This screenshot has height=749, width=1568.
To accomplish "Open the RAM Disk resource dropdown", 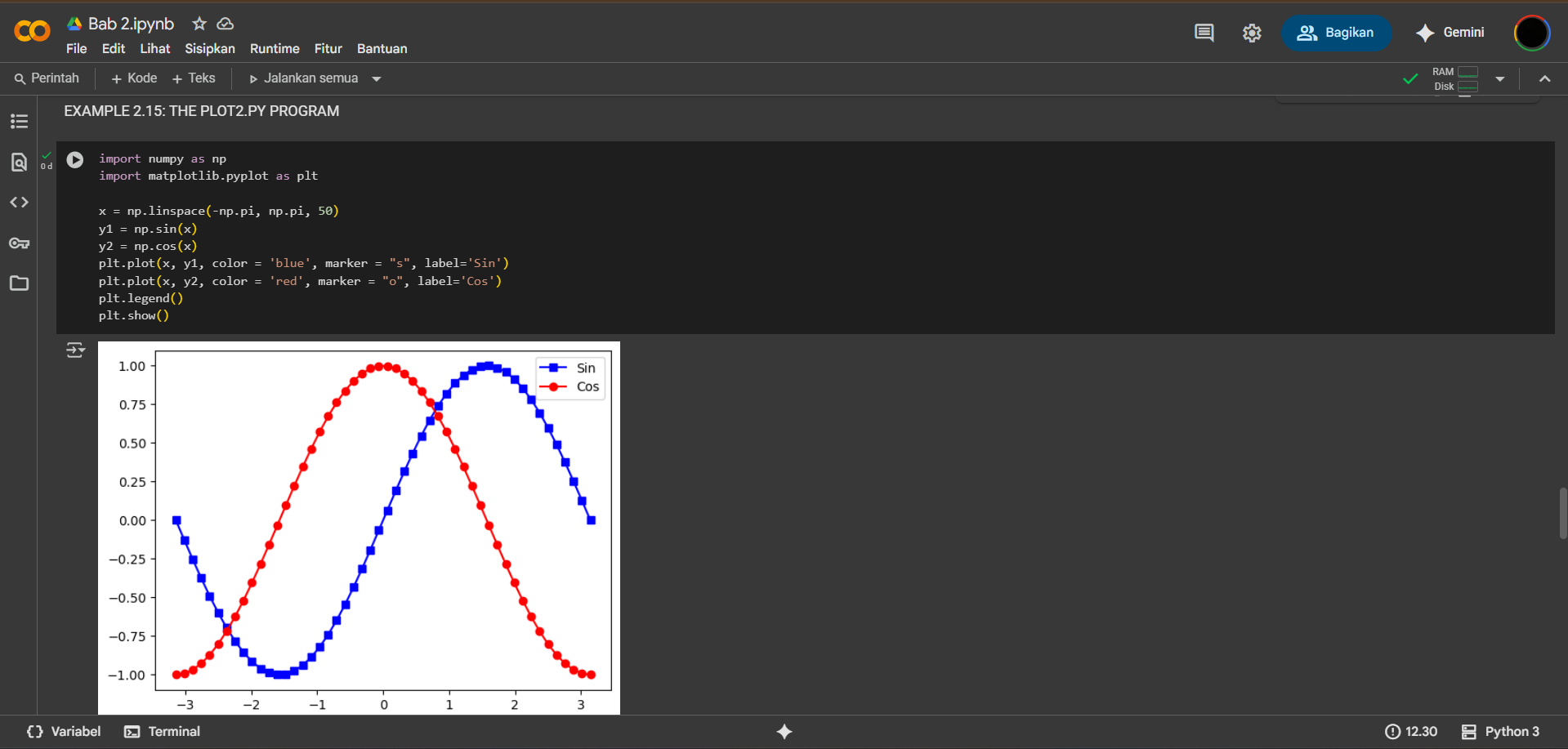I will click(1499, 79).
